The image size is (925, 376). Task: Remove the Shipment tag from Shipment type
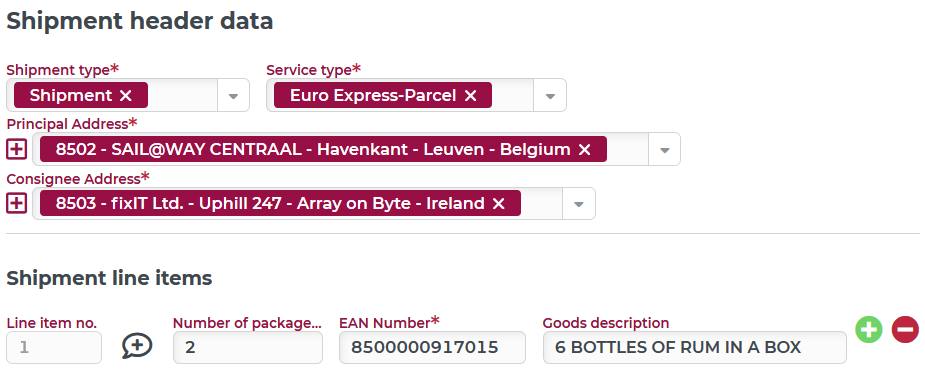[x=126, y=96]
